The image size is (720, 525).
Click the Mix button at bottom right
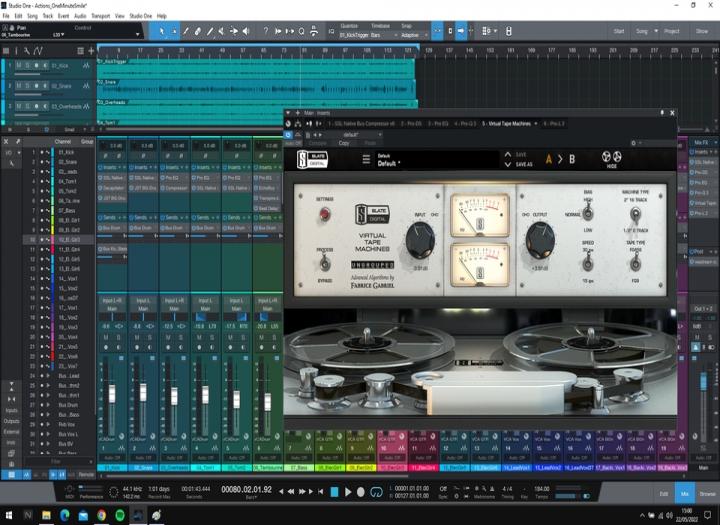[685, 494]
